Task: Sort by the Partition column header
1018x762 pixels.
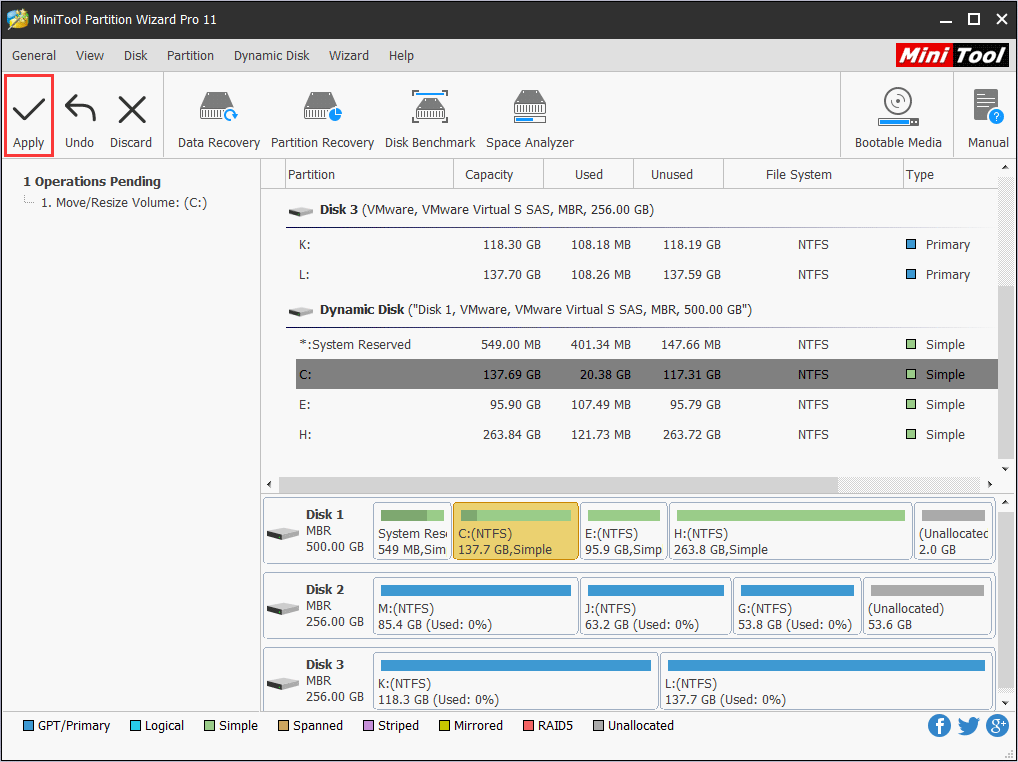Action: 369,175
